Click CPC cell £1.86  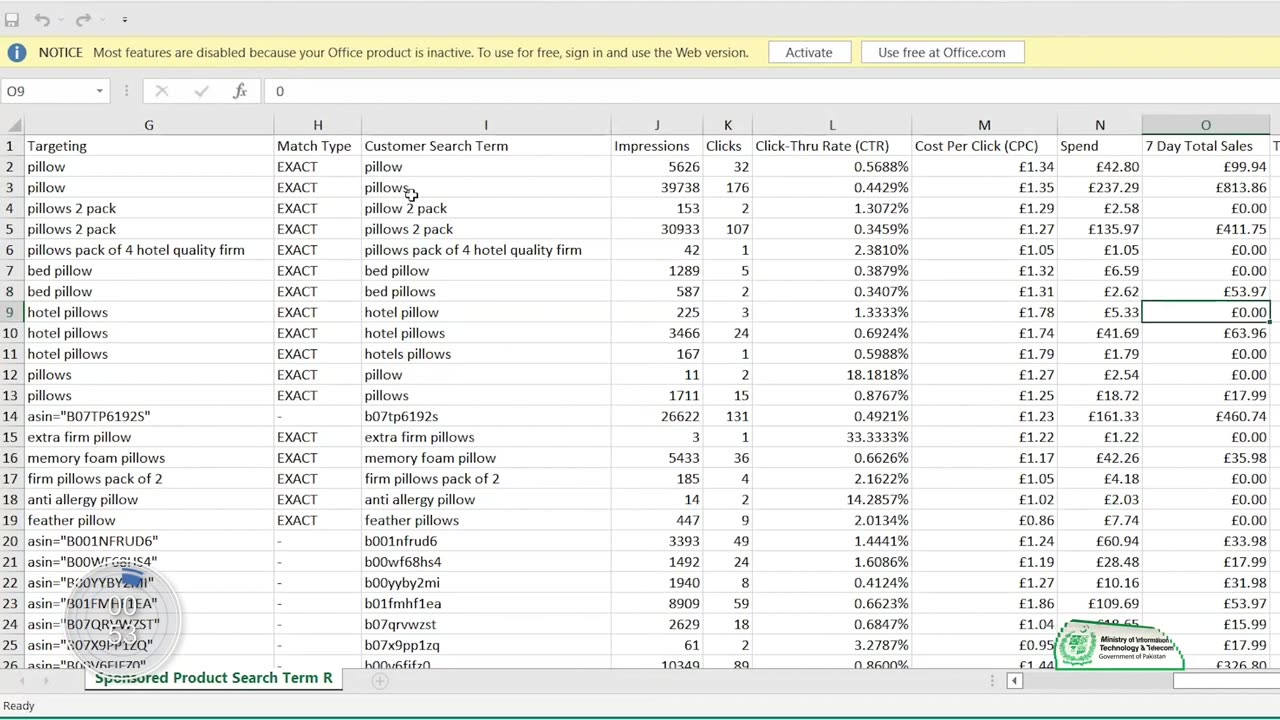[984, 603]
